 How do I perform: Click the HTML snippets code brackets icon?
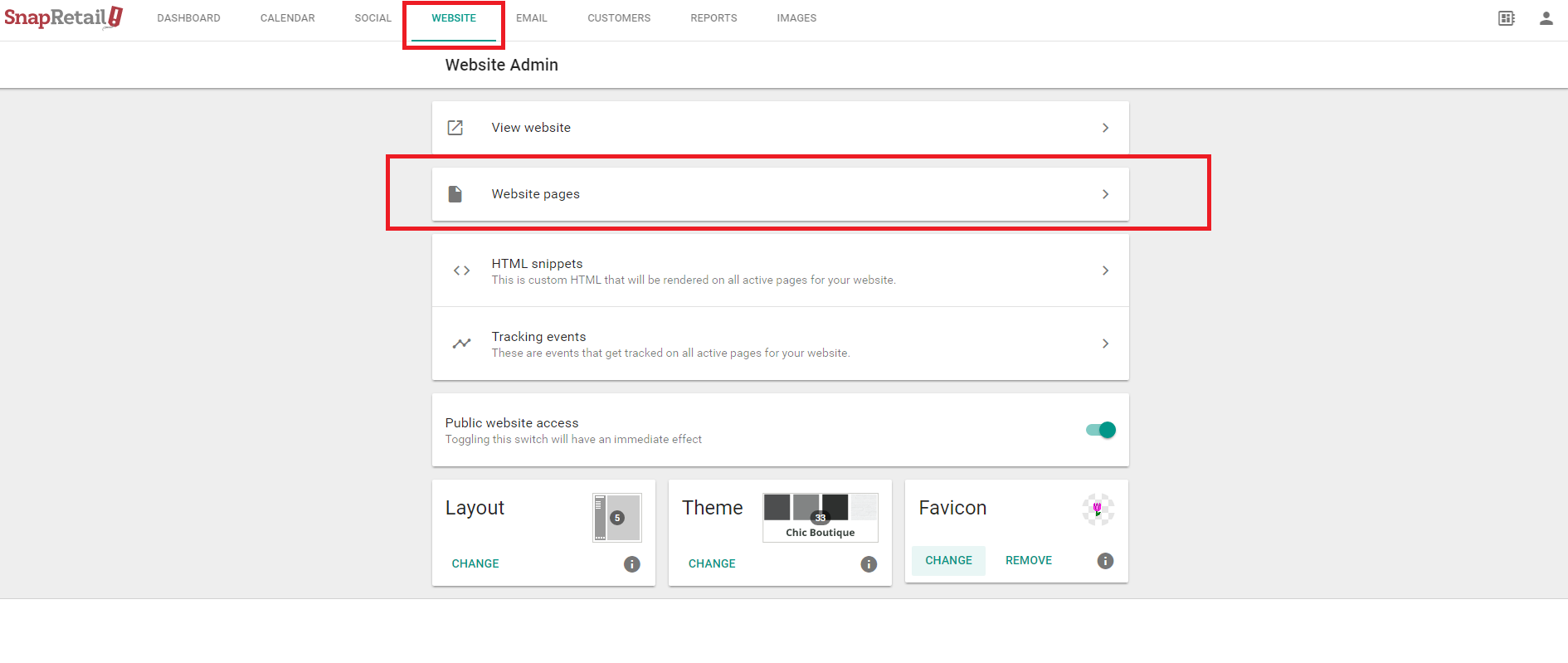(x=462, y=271)
